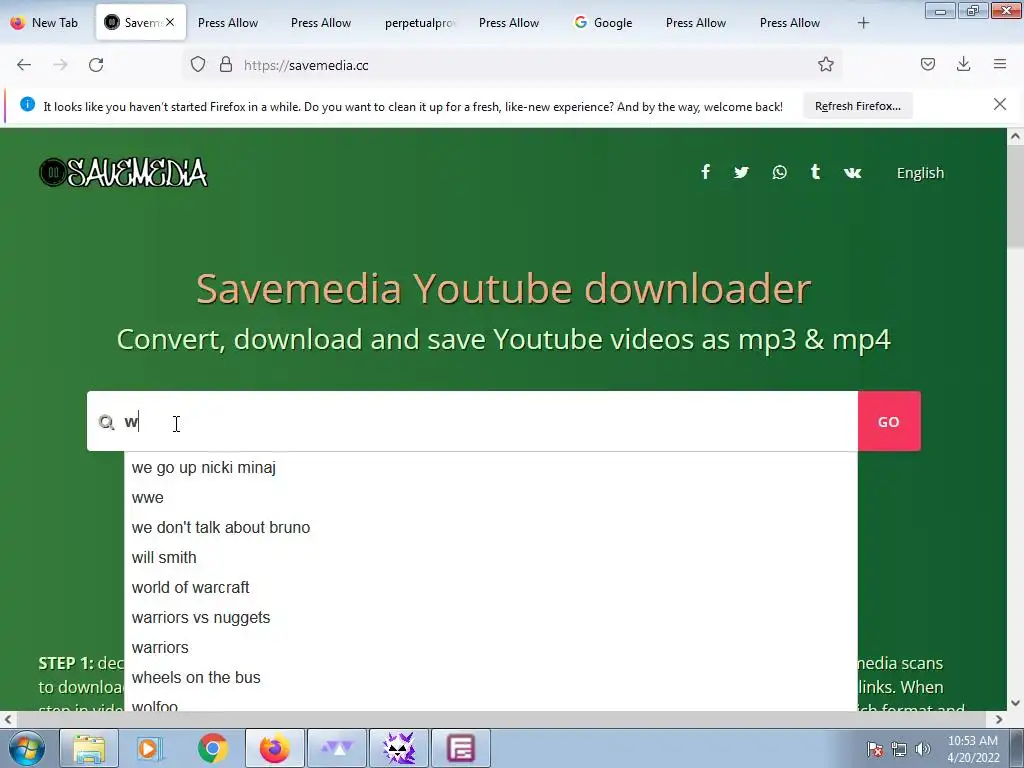Select the 'warriors' suggestion
Screen dimensions: 1024x768
coord(490,648)
